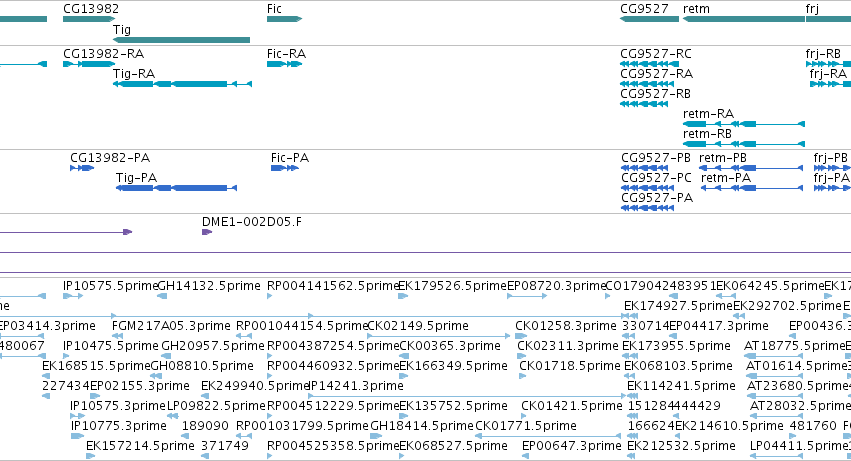This screenshot has width=851, height=461.
Task: Click EST CK00365.3prime
Action: point(450,346)
